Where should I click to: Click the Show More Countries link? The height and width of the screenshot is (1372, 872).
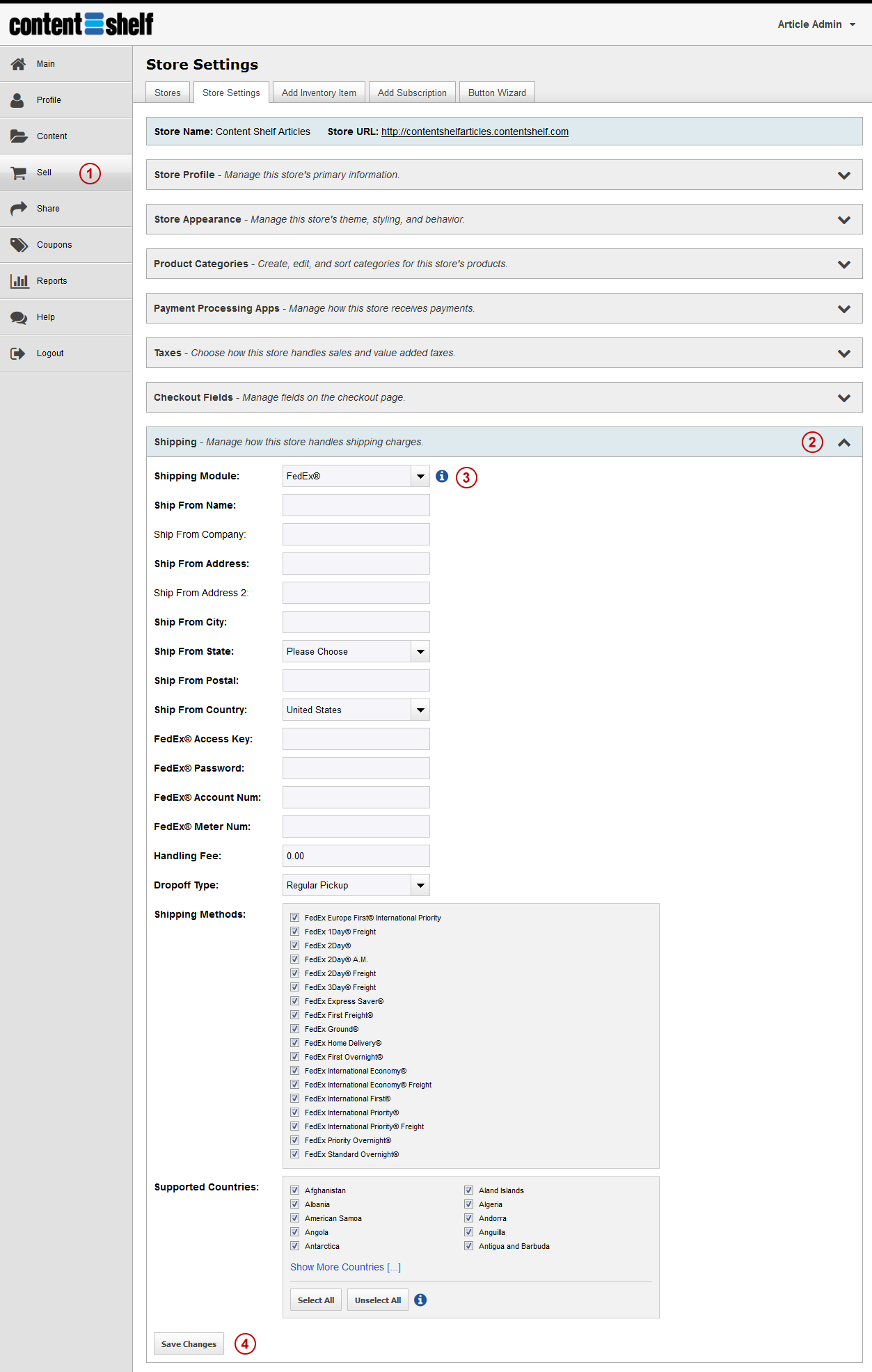(x=345, y=1267)
